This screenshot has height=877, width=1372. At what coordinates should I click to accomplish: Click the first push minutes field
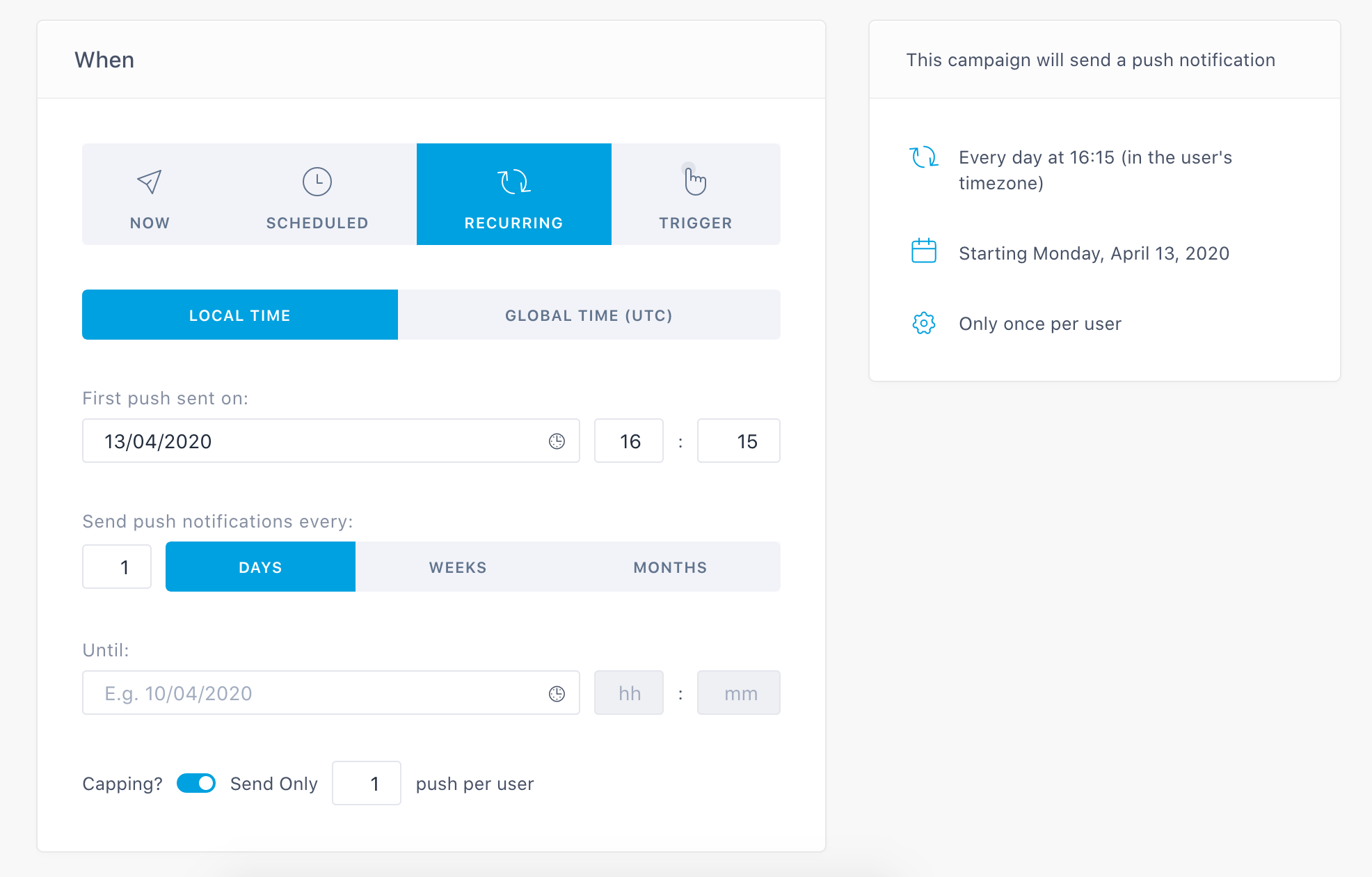738,441
